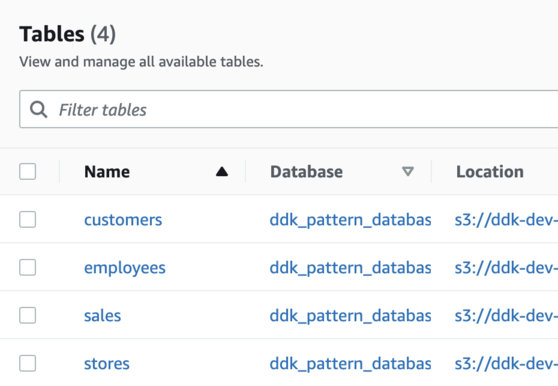Open database link in customers row
Screen dimensions: 558x386
tap(351, 220)
